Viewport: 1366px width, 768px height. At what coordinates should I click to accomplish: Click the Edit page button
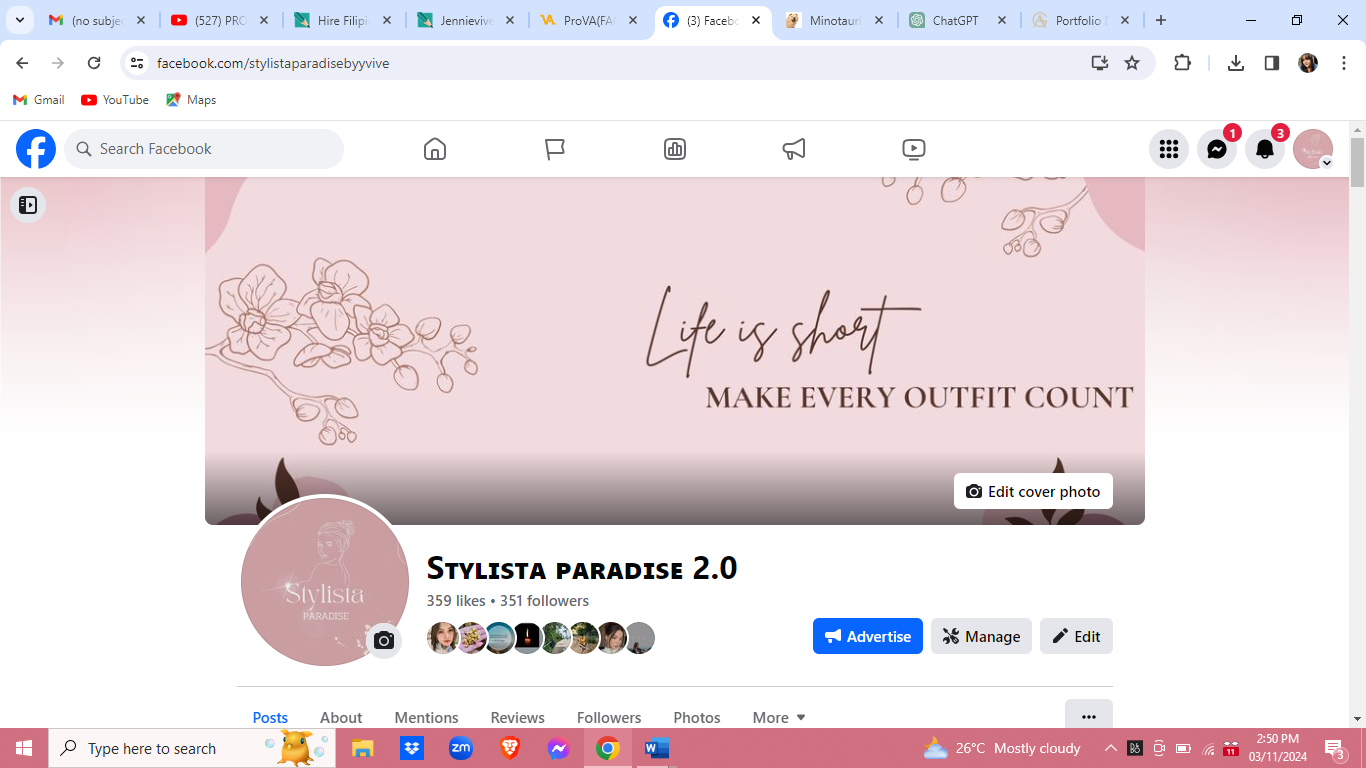point(1076,636)
